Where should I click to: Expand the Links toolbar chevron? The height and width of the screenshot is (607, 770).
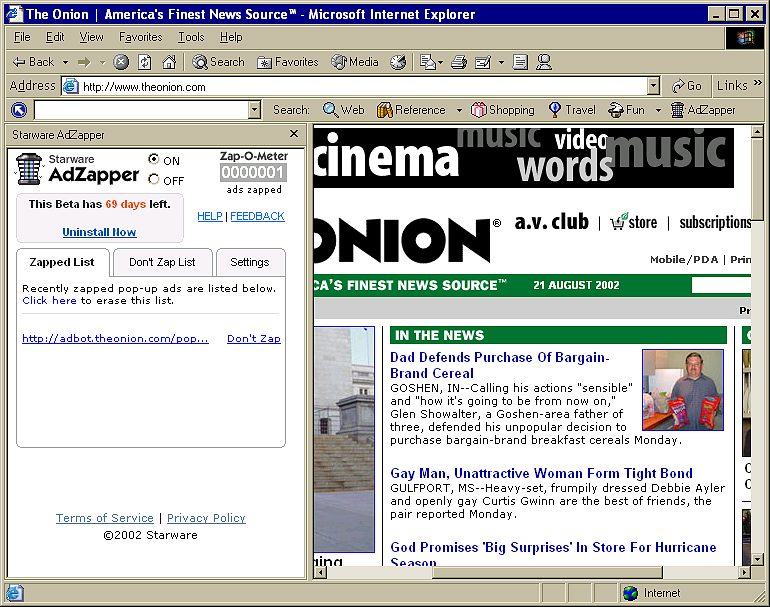coord(758,83)
